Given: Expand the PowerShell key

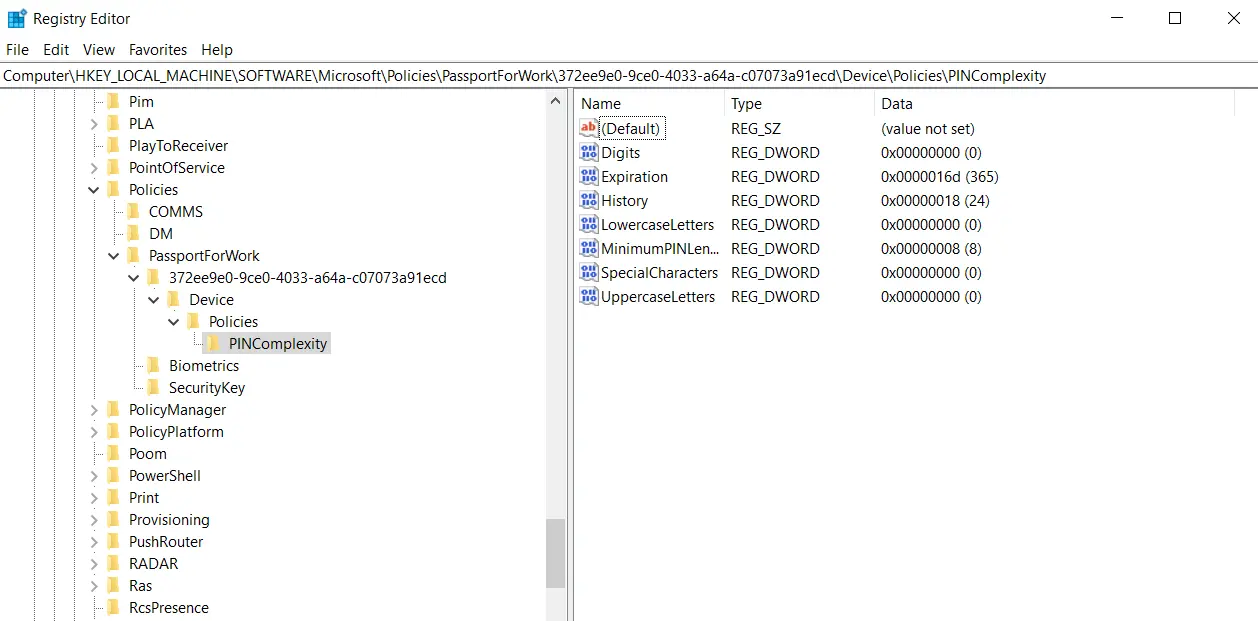Looking at the screenshot, I should point(93,475).
